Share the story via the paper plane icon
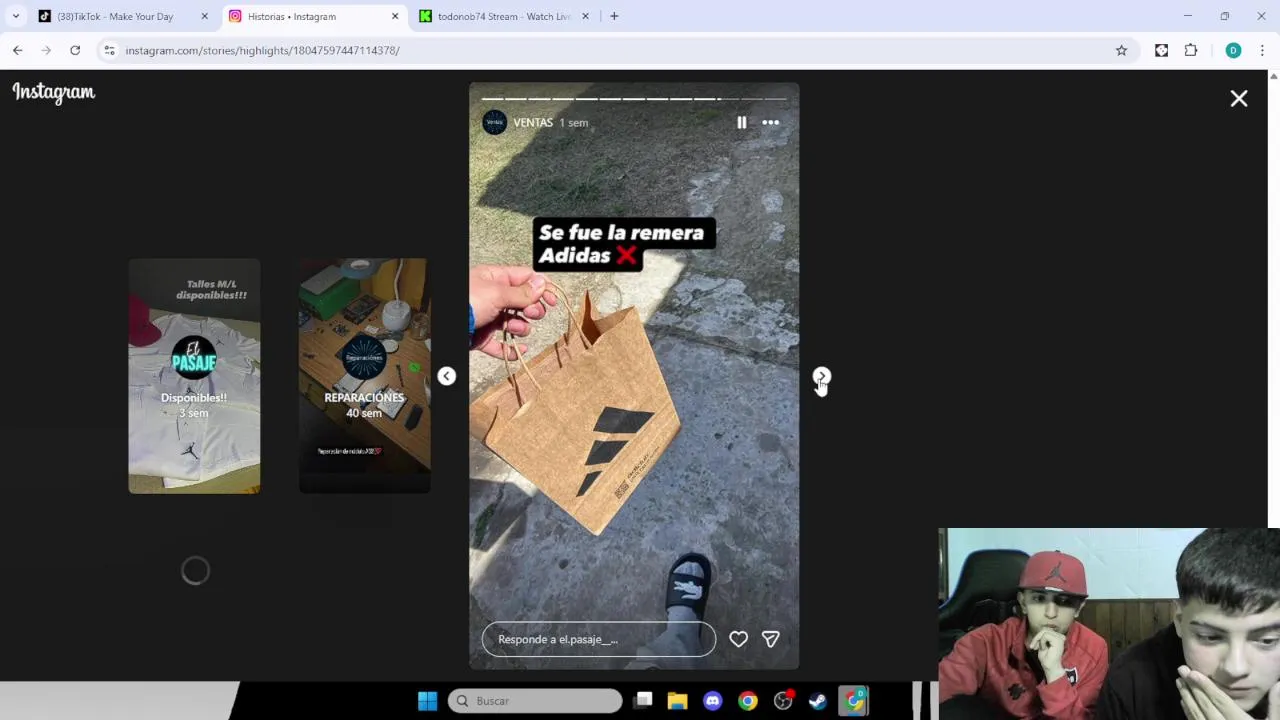The height and width of the screenshot is (720, 1280). point(770,639)
